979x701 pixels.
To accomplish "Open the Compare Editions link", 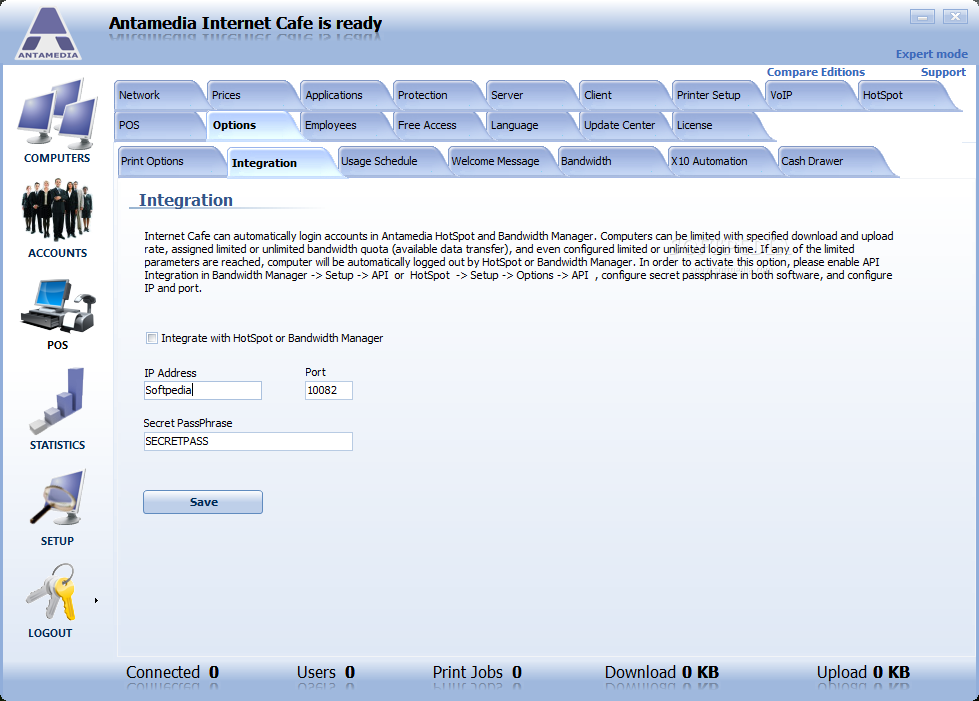I will pos(815,72).
